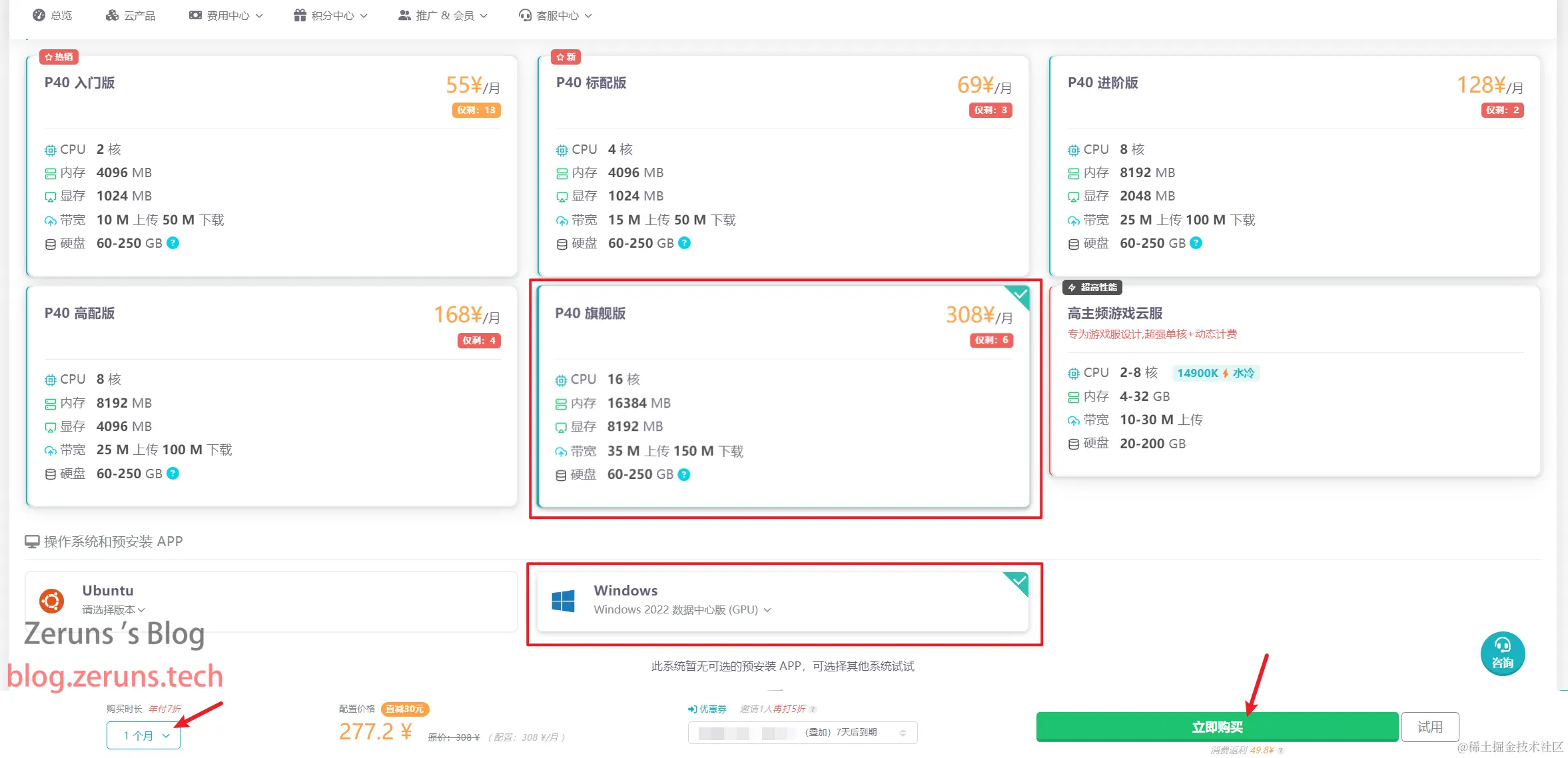Click the disk help icon in P40 高配版
Screen dimensions: 1568x758
point(173,474)
